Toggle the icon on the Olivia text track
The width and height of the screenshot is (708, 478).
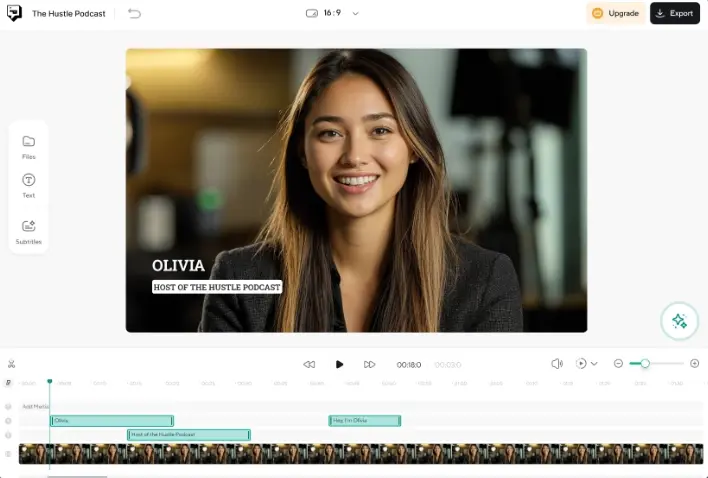click(x=8, y=421)
